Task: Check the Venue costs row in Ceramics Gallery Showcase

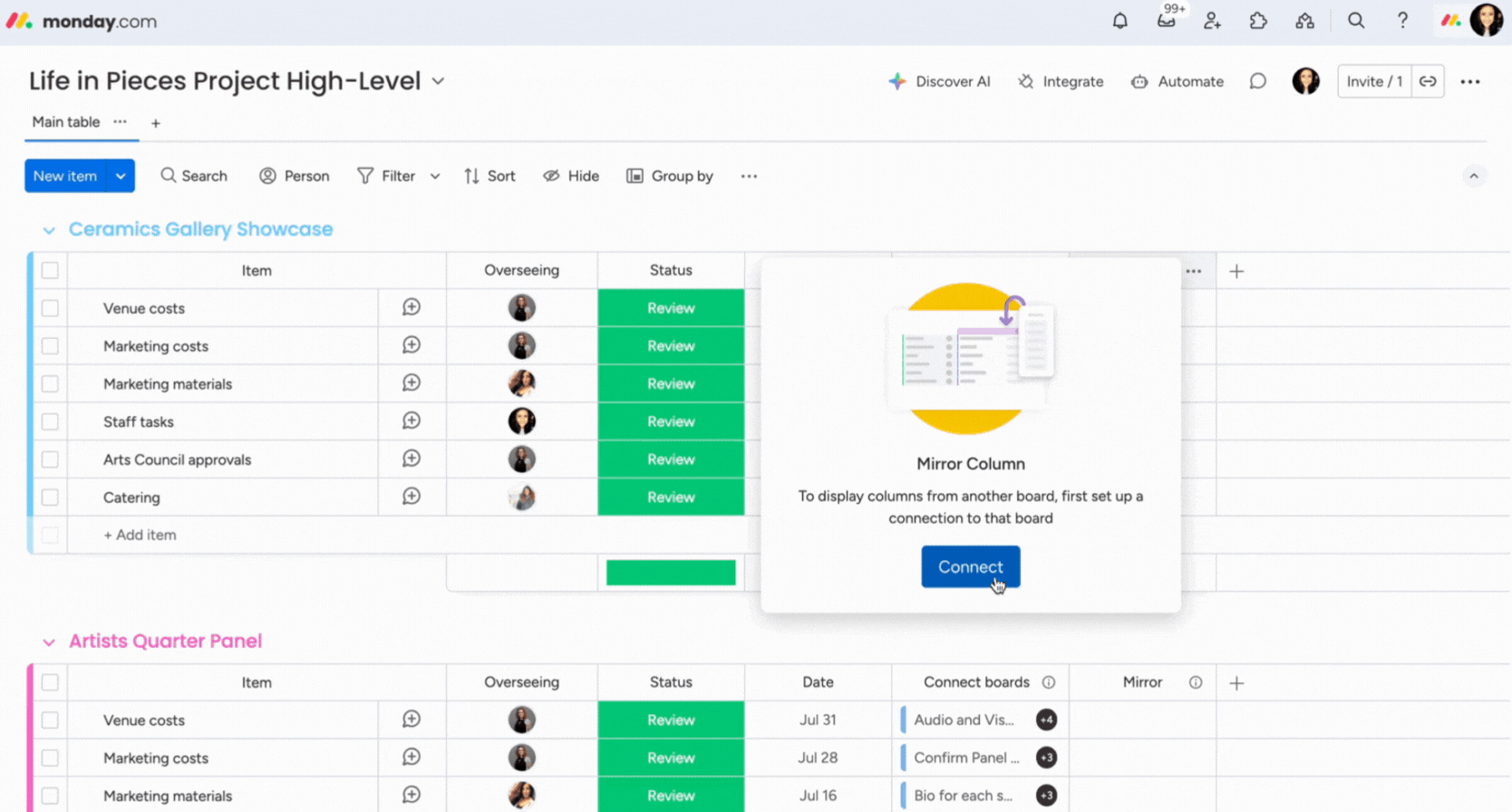Action: [x=50, y=308]
